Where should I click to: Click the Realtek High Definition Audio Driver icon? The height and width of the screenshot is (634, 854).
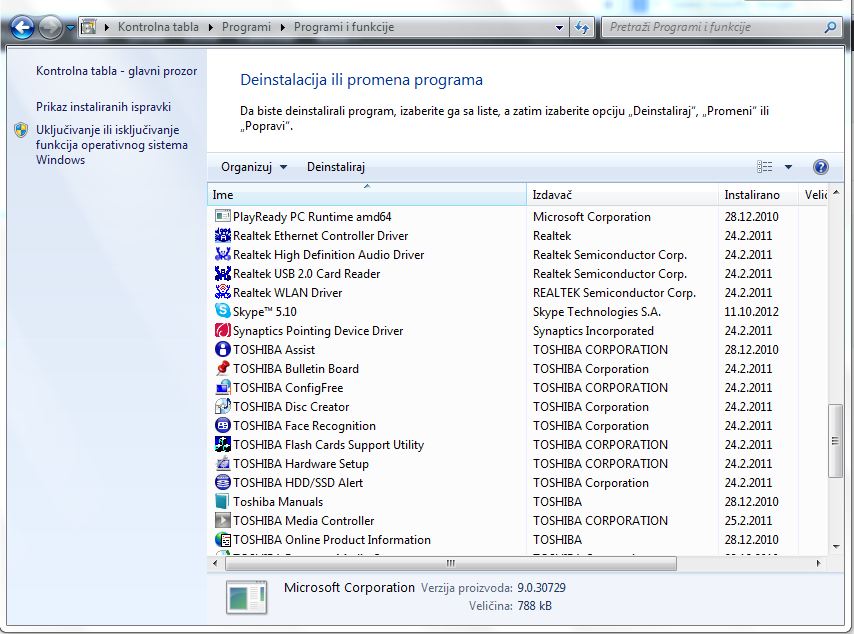pos(222,254)
